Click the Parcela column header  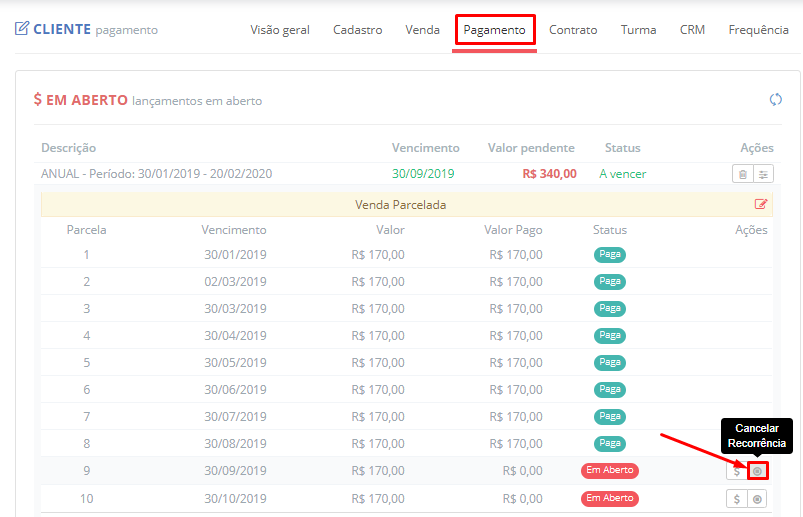(87, 230)
